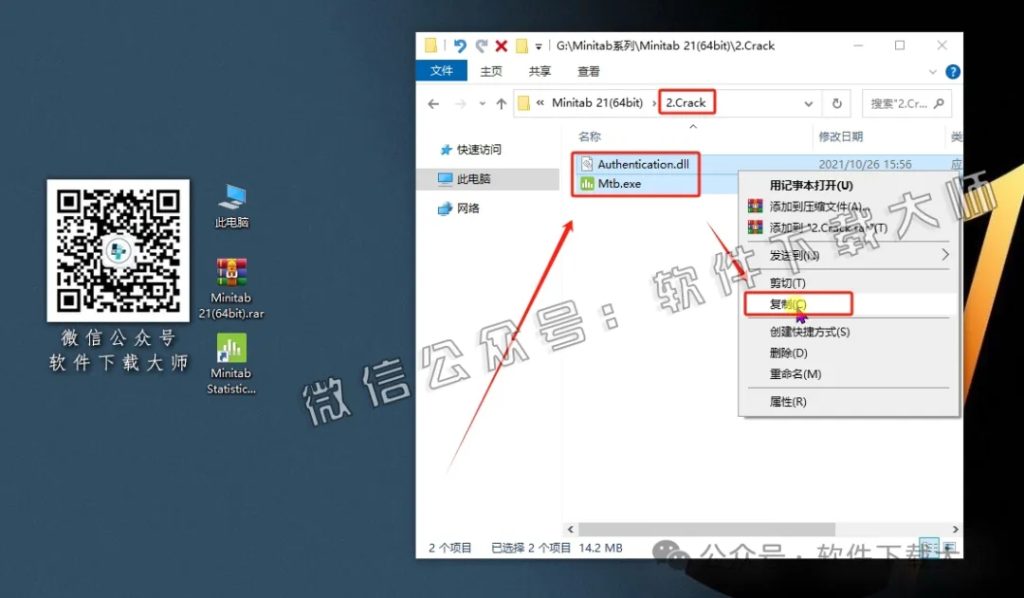Click the back navigation arrow
Viewport: 1024px width, 598px height.
point(433,103)
